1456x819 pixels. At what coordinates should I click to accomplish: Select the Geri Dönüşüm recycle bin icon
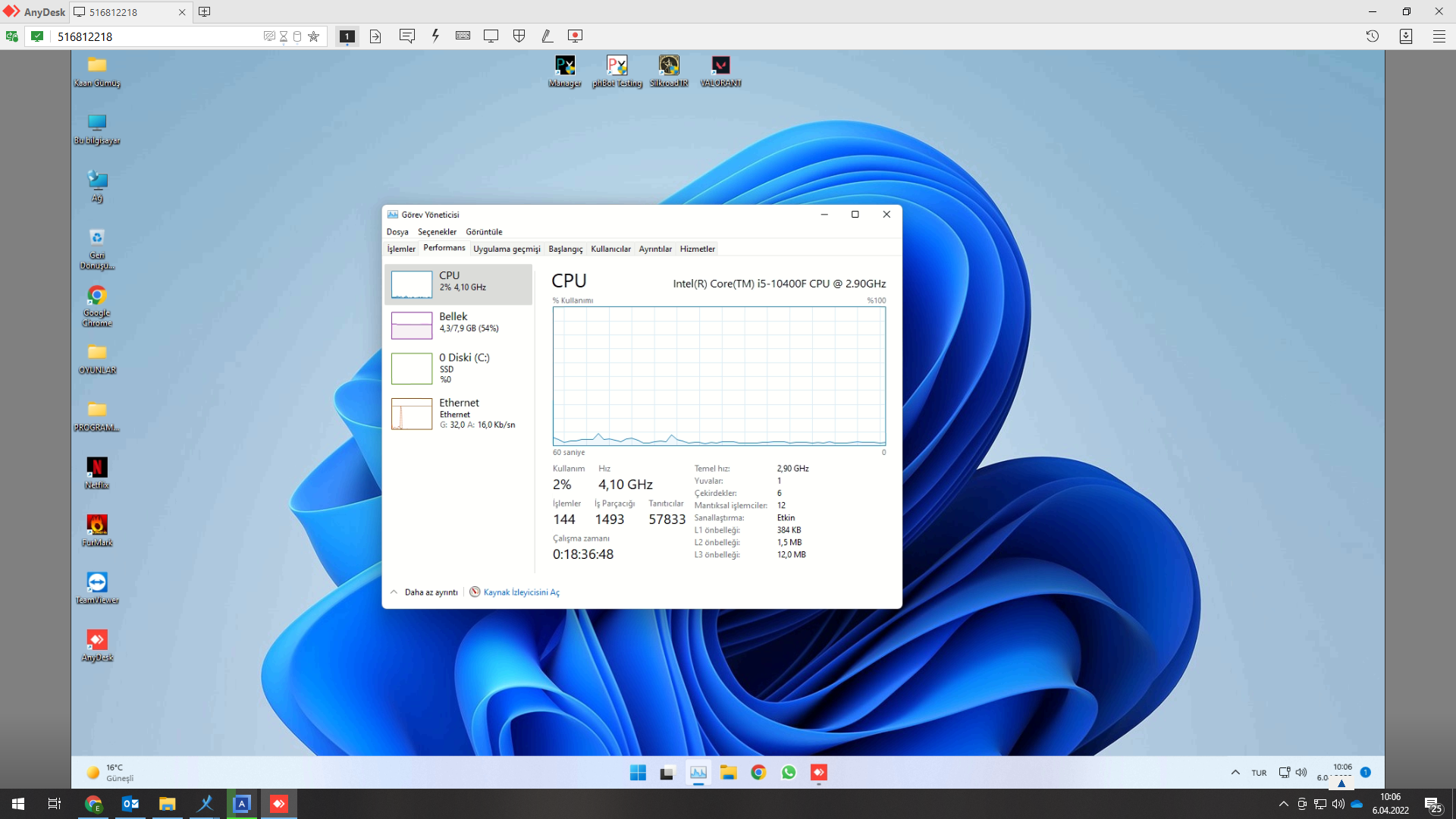click(x=97, y=249)
